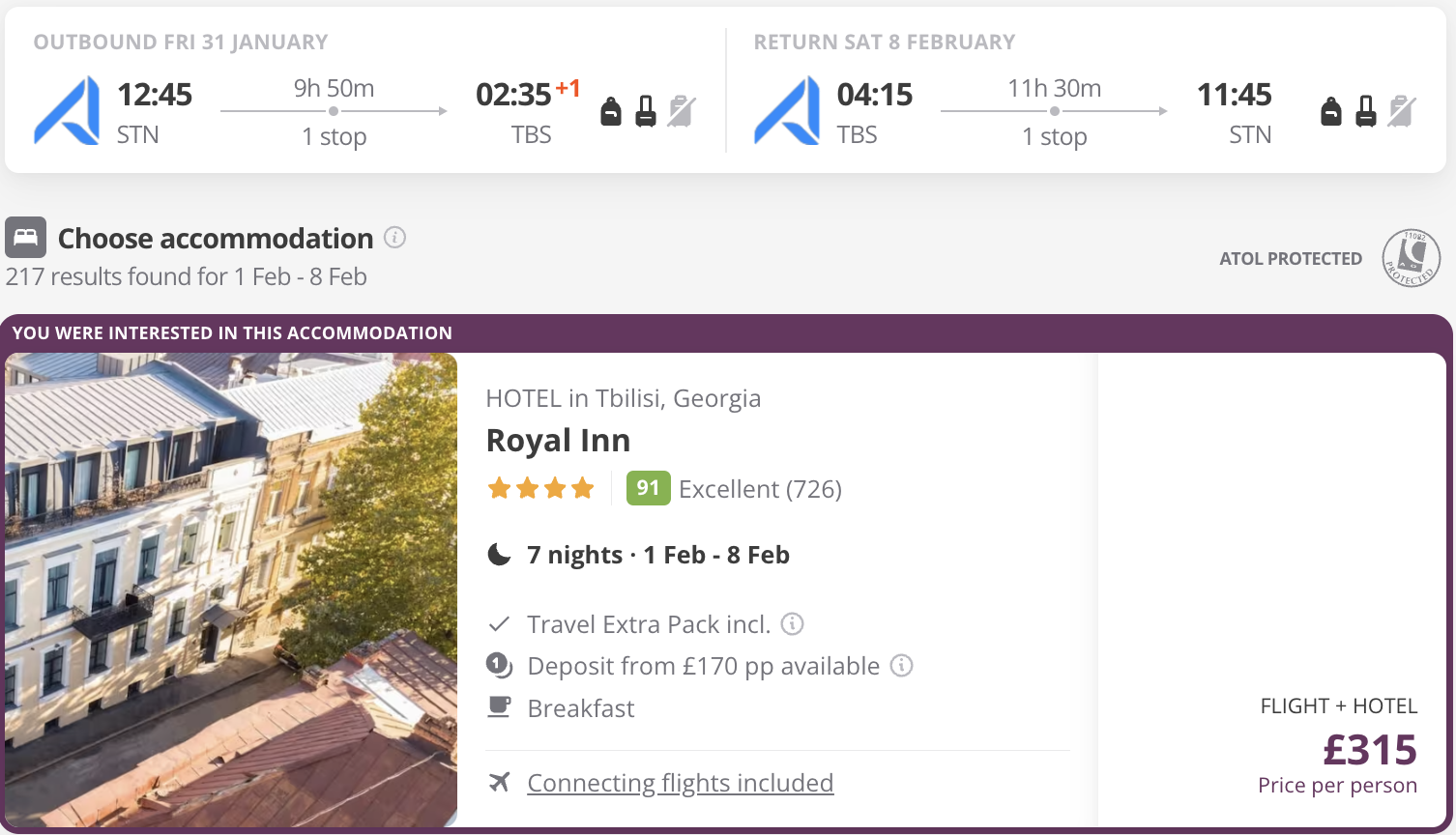Click the outbound 1 stop details

335,136
